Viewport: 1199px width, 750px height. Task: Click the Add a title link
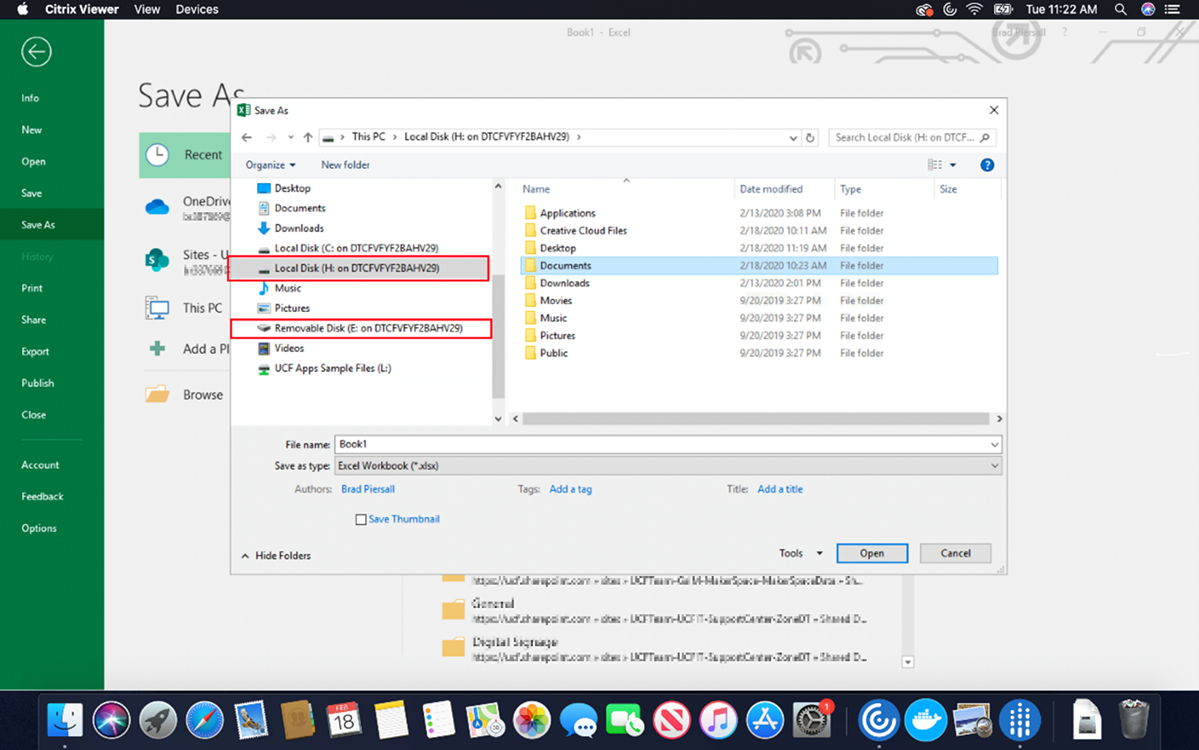coord(780,489)
